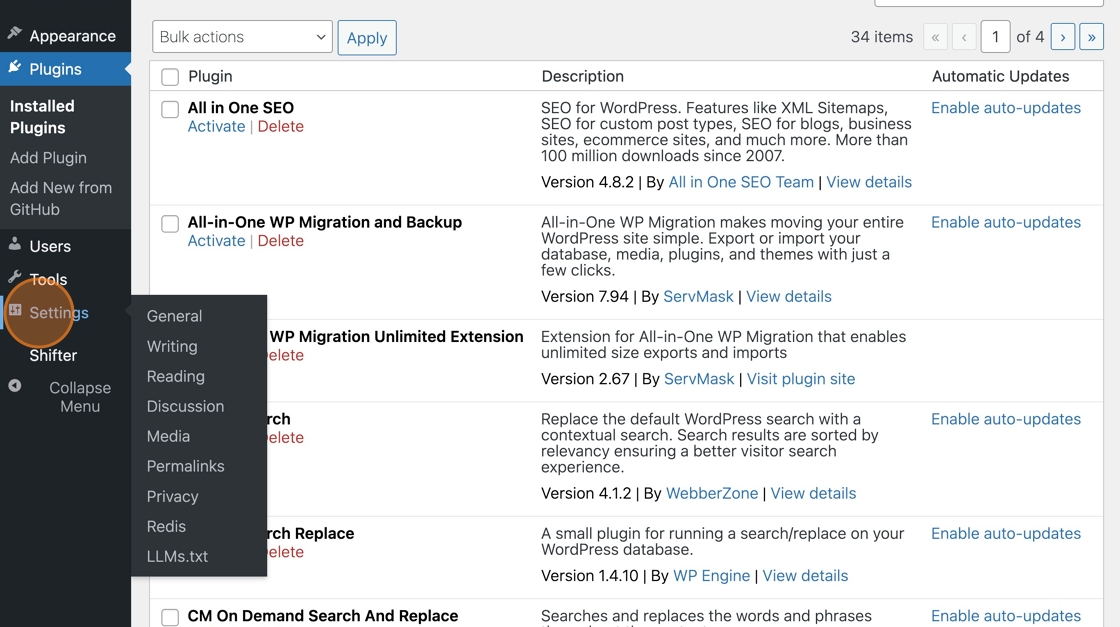Click 'Version 4.1.2' text
Screen dimensions: 1120x627
pos(586,493)
